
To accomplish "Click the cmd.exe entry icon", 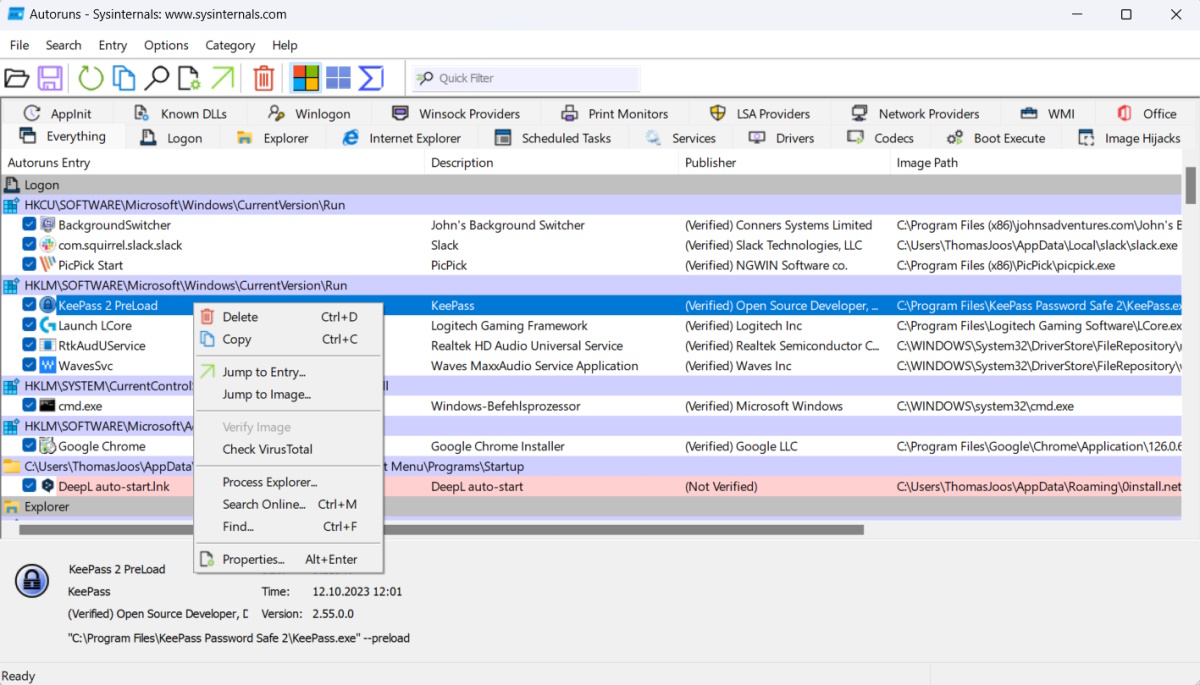I will pos(48,406).
